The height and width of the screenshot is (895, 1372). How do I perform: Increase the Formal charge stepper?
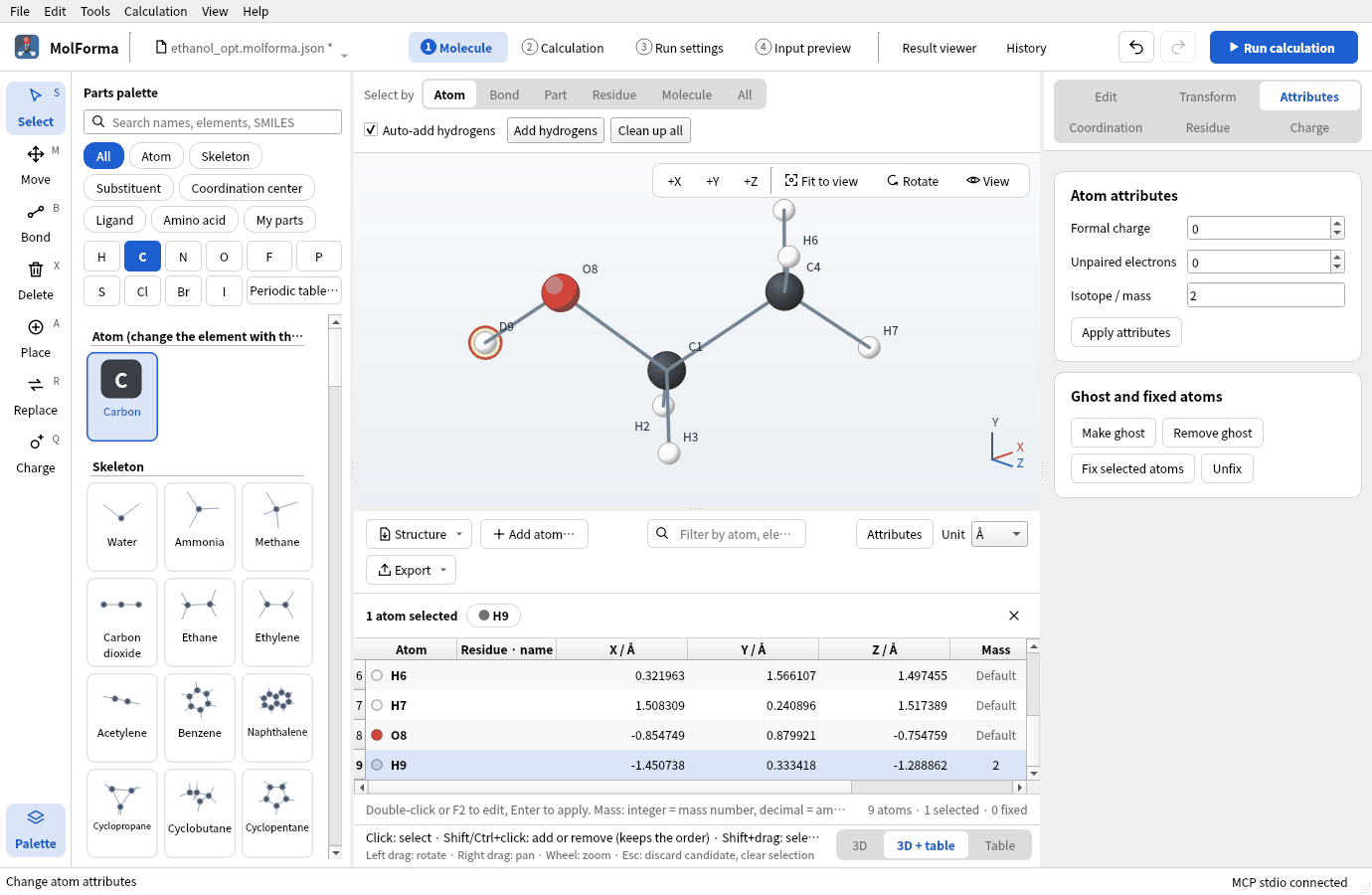coord(1337,223)
